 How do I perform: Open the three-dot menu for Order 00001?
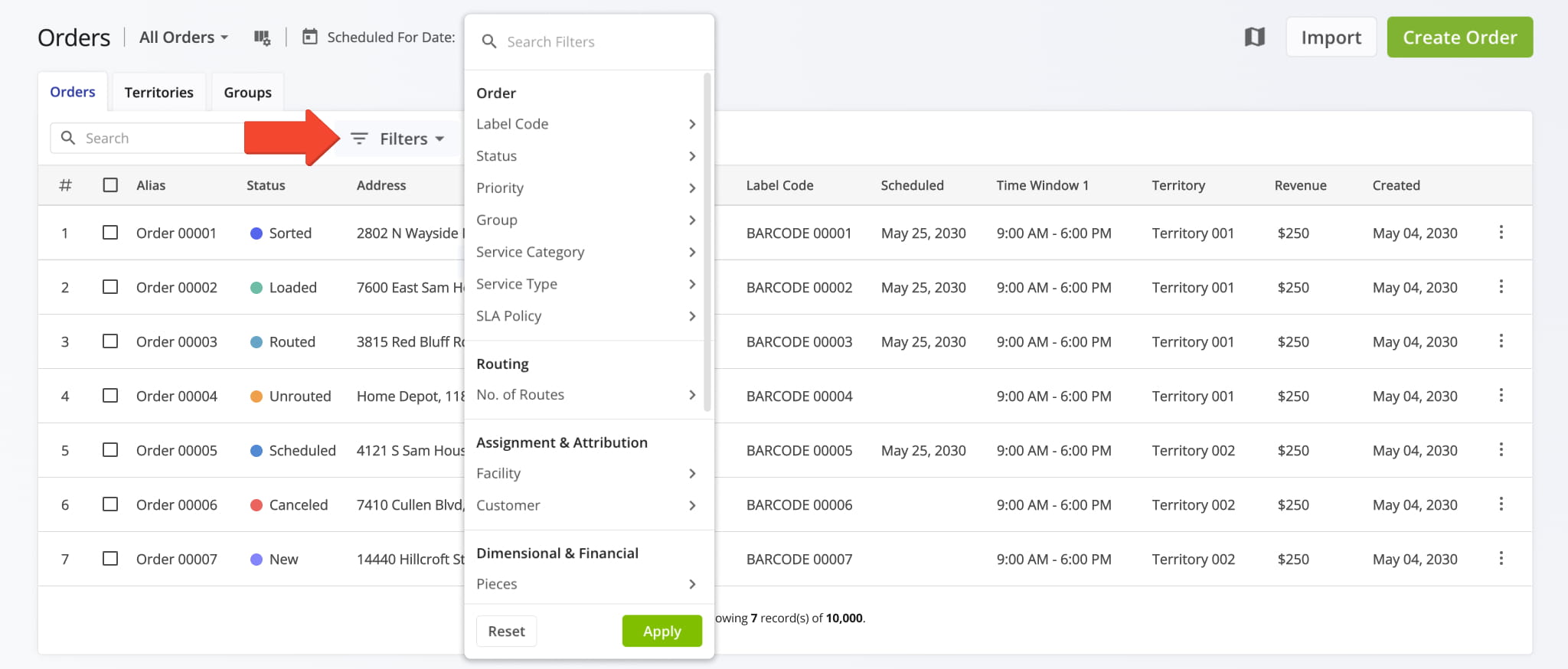pyautogui.click(x=1501, y=232)
